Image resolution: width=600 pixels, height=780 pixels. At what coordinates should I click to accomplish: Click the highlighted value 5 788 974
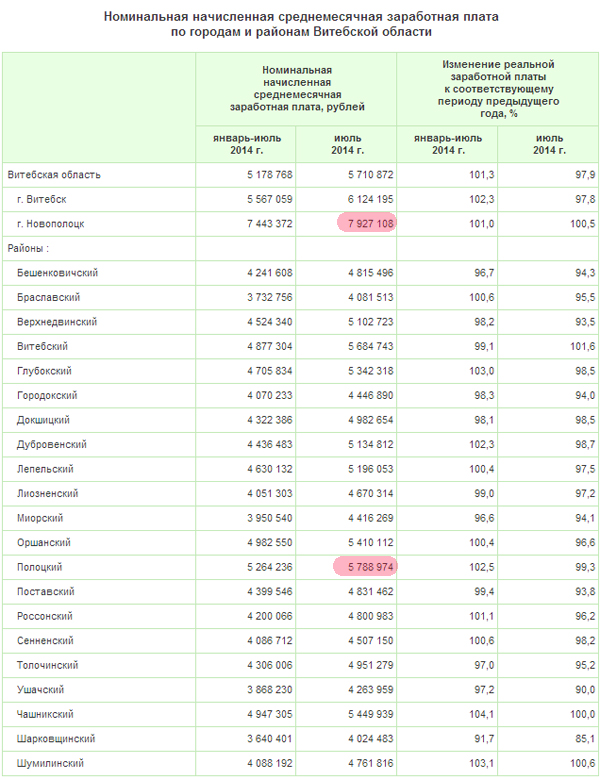click(366, 568)
